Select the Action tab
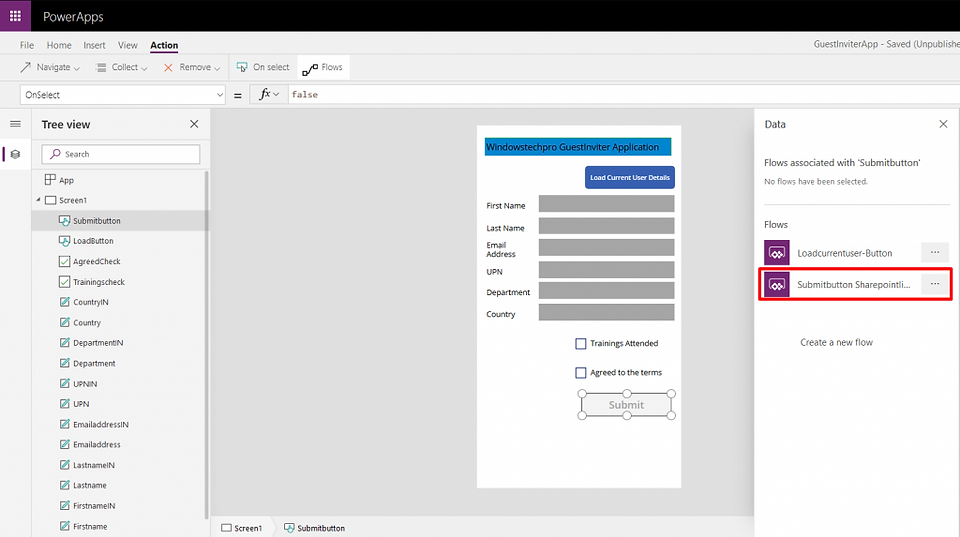This screenshot has width=960, height=537. pos(164,45)
